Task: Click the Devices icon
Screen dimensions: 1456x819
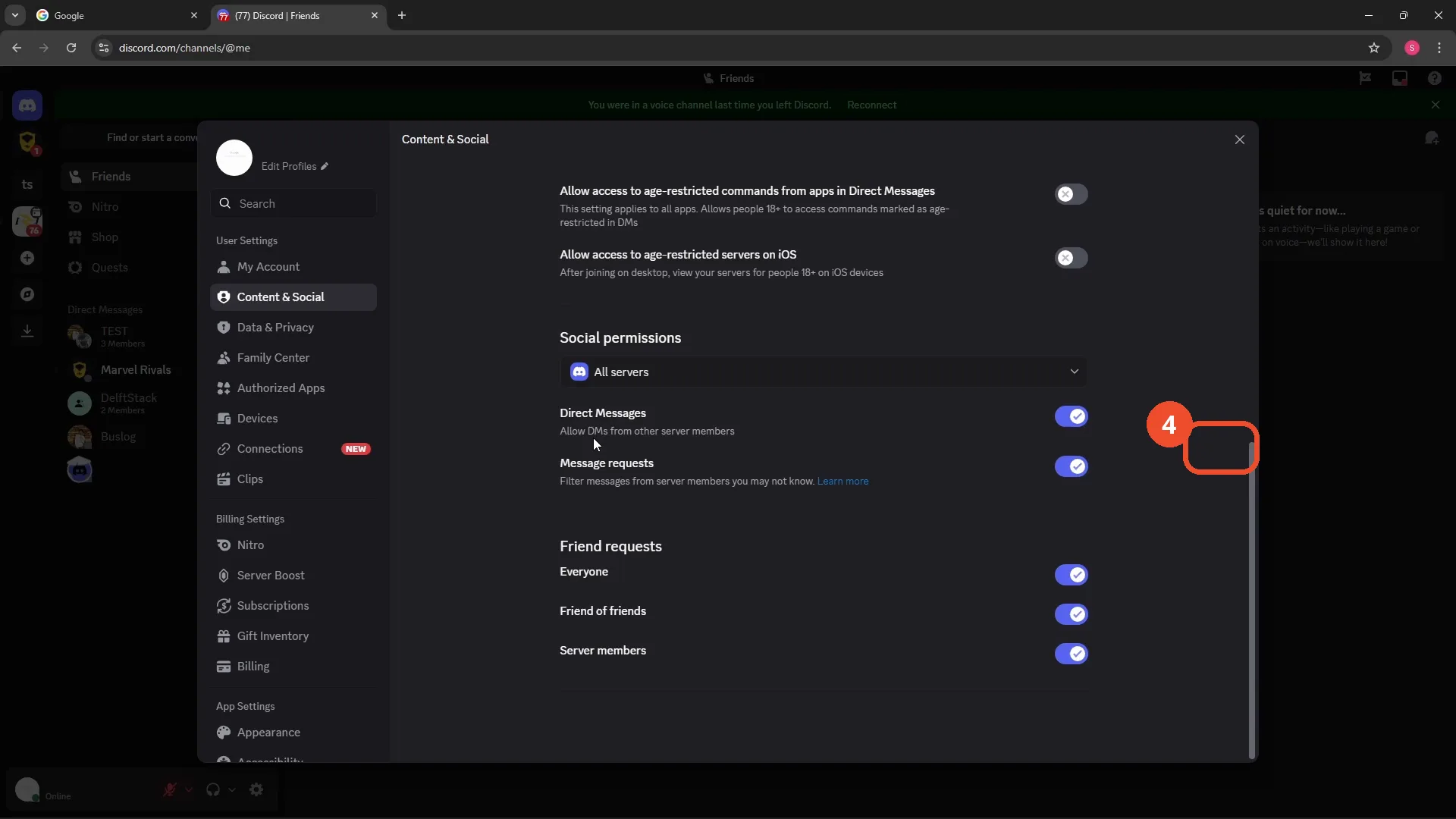Action: point(224,419)
